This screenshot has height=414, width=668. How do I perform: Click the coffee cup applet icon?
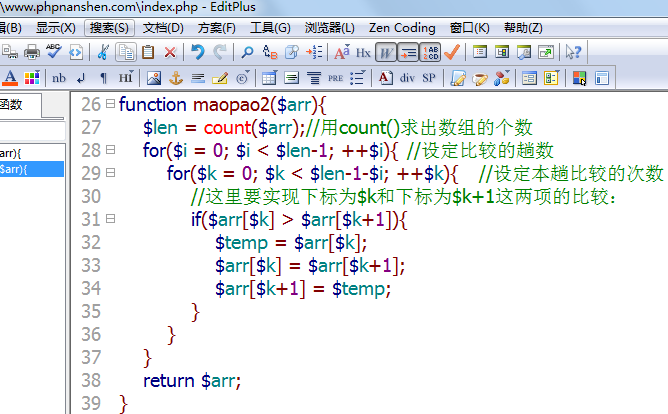point(480,78)
